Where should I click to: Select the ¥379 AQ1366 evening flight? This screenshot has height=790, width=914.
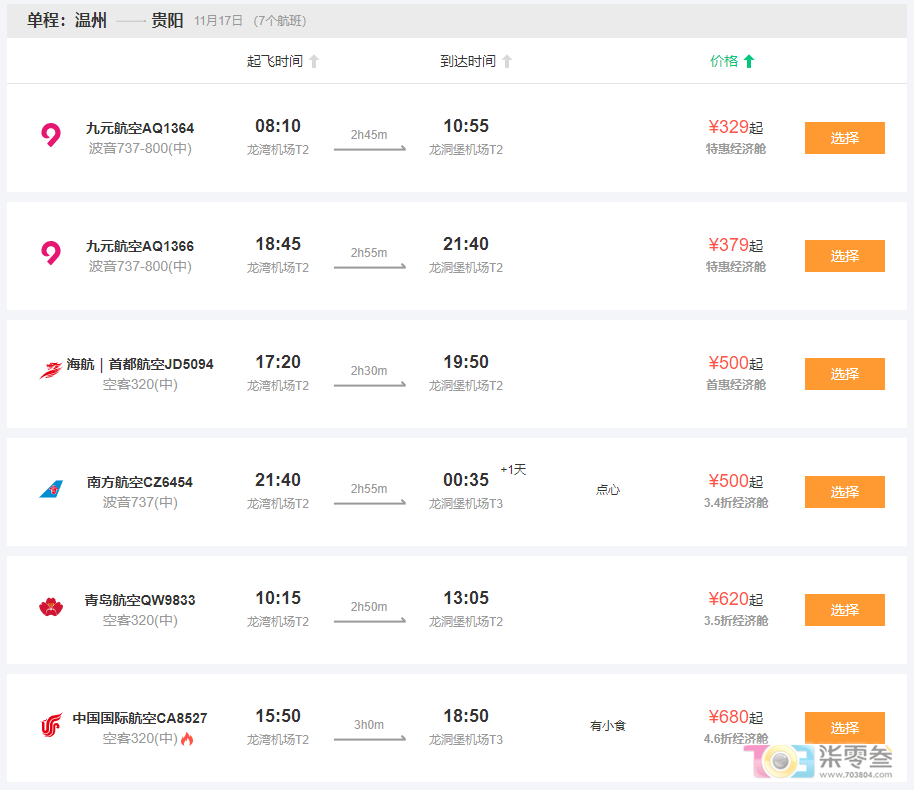coord(844,256)
